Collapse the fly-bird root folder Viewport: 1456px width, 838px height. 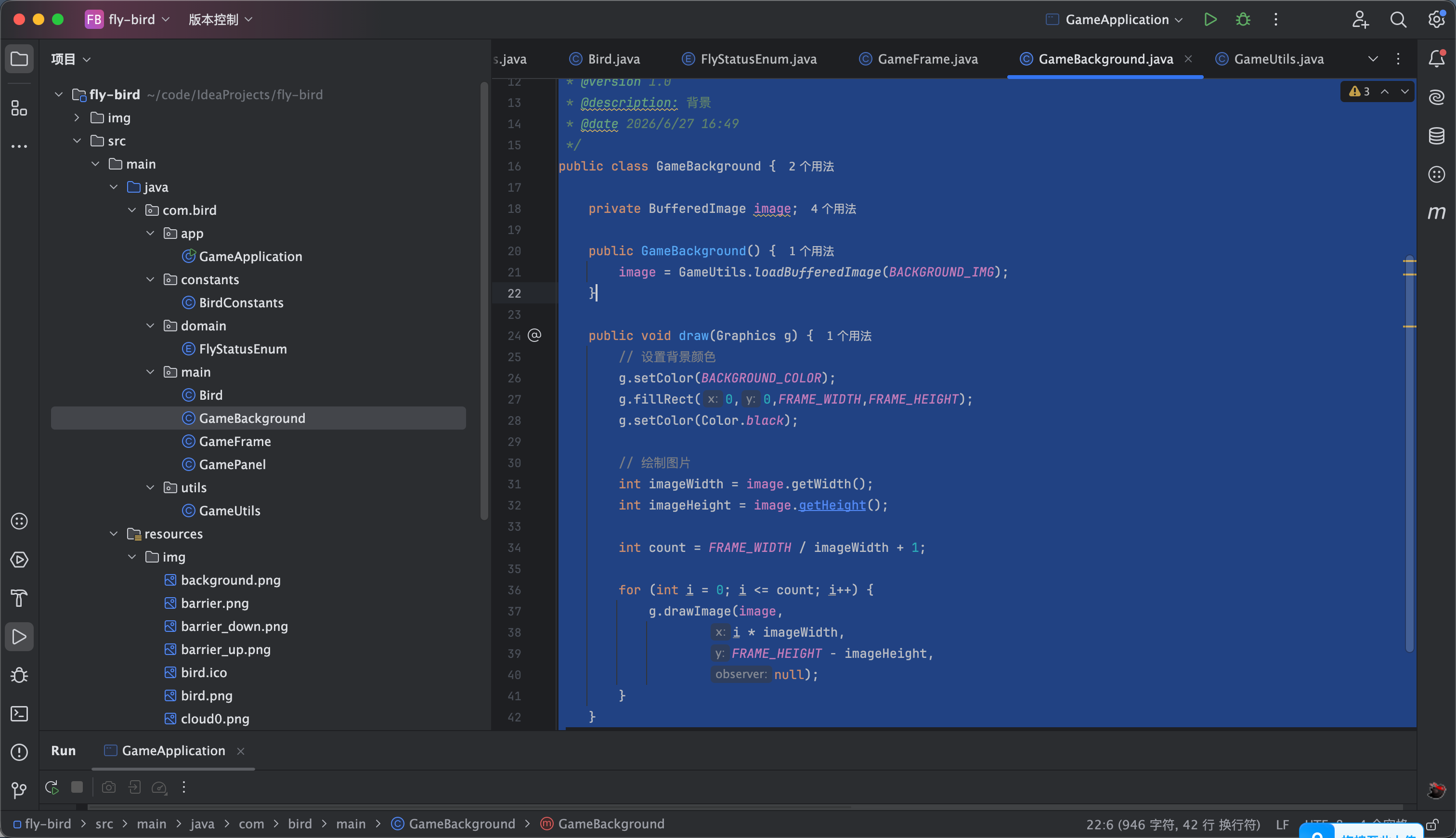(x=59, y=94)
